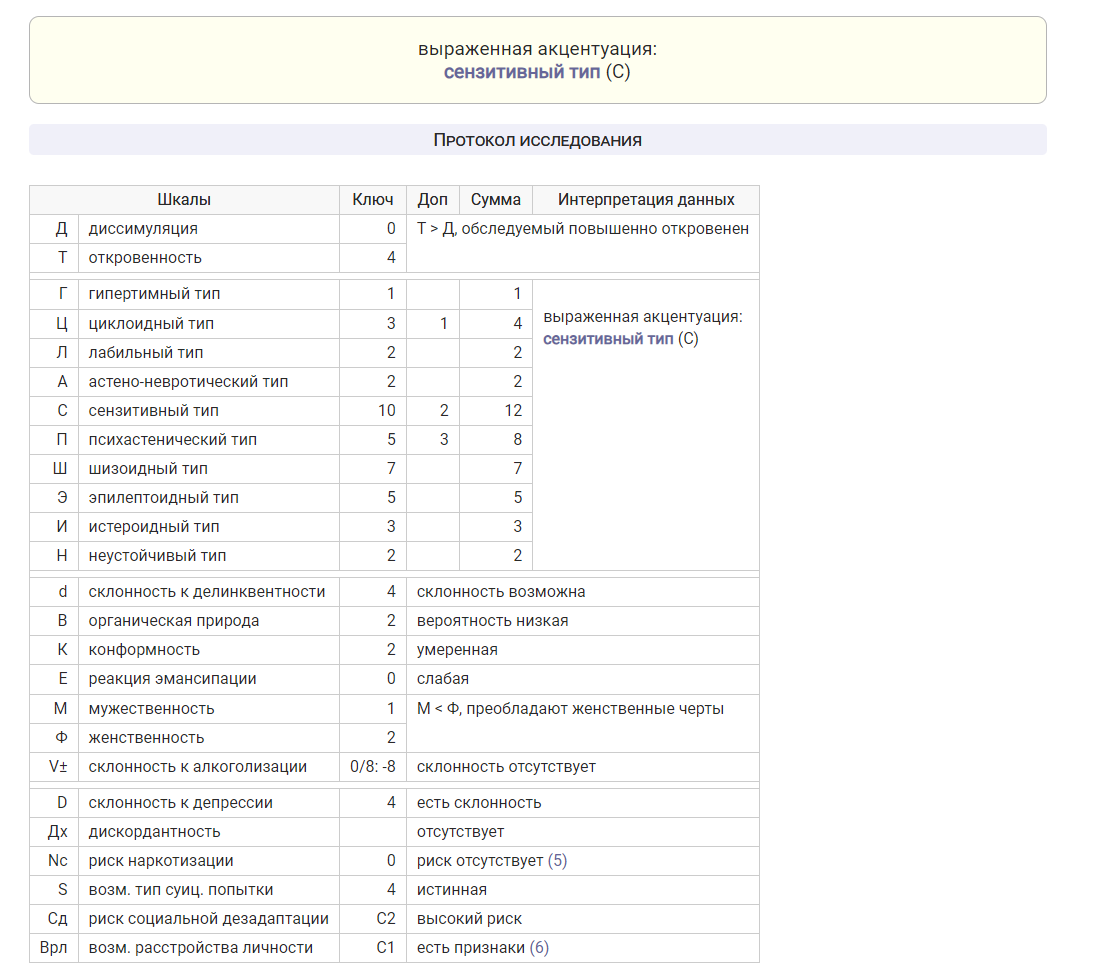Select the 'откровенность' row label
The width and height of the screenshot is (1099, 980).
[145, 258]
